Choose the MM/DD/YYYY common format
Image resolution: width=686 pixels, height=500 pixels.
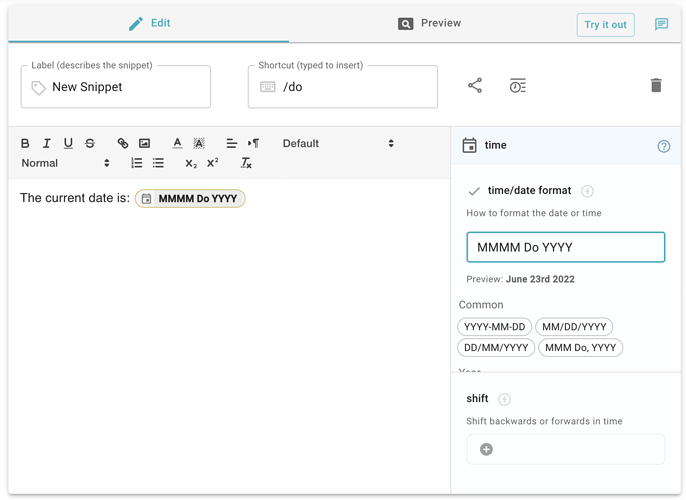pyautogui.click(x=574, y=327)
